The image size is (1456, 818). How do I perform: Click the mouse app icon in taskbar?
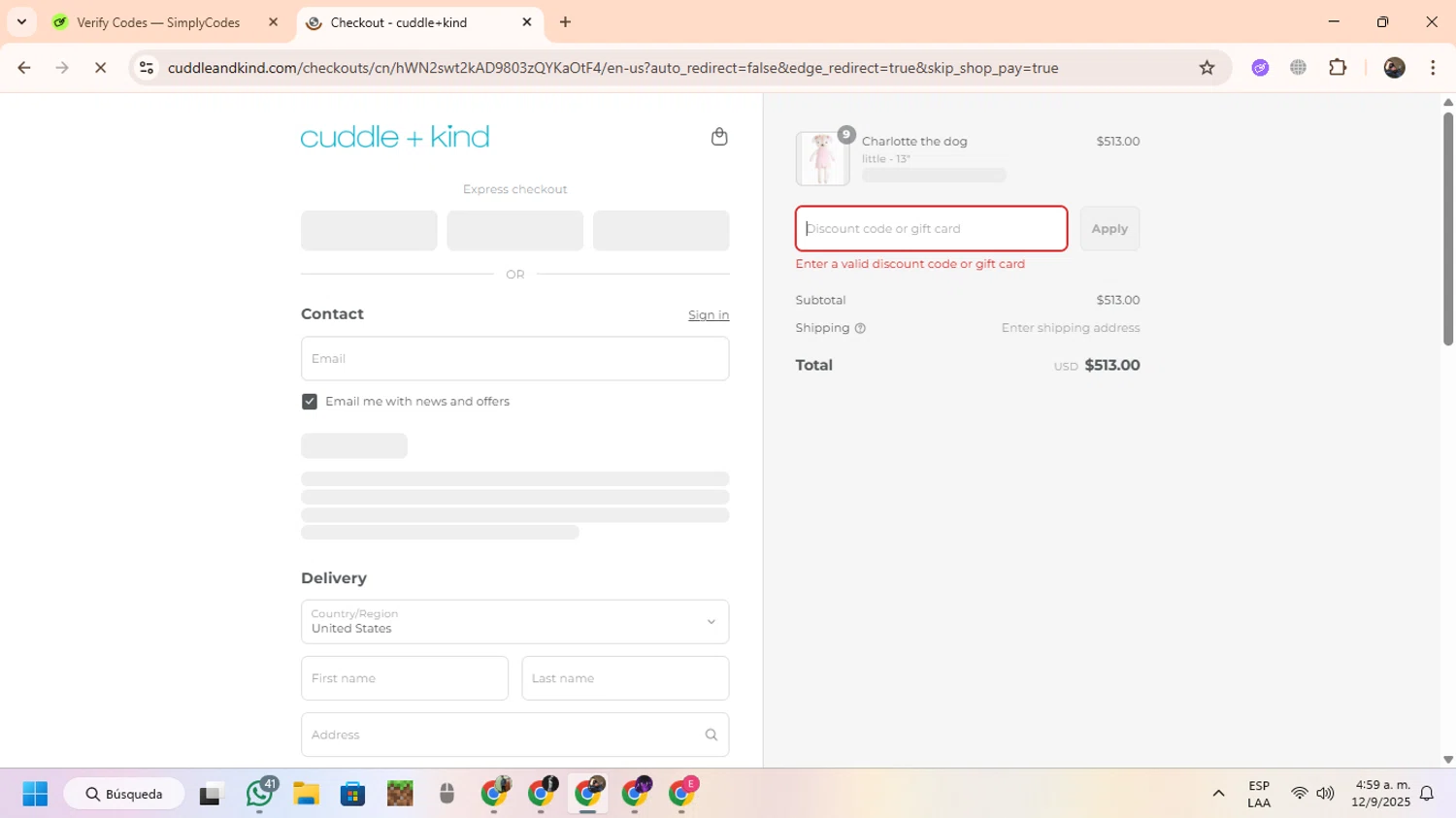click(447, 794)
